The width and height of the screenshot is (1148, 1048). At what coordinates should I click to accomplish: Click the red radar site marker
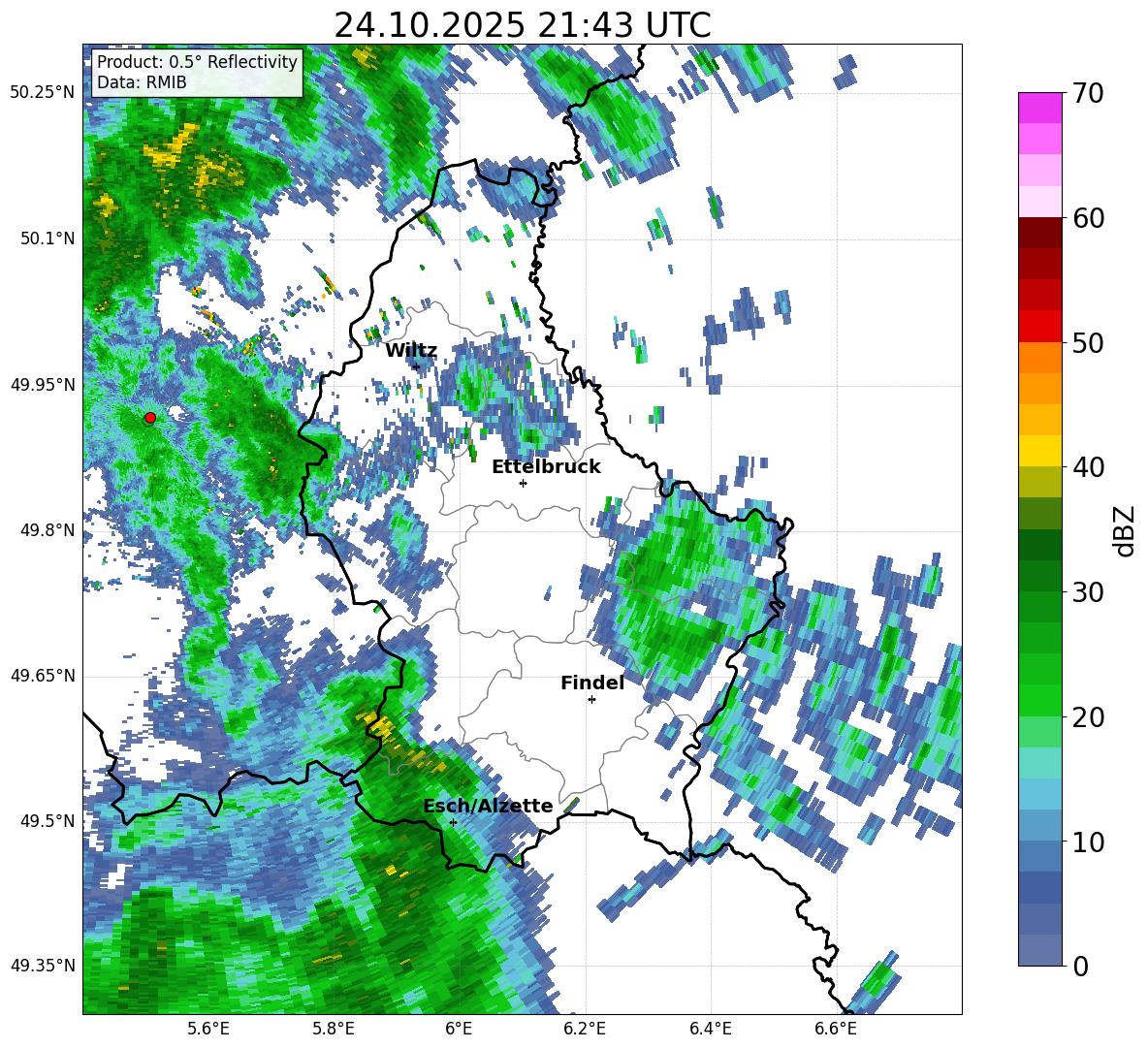[x=150, y=418]
